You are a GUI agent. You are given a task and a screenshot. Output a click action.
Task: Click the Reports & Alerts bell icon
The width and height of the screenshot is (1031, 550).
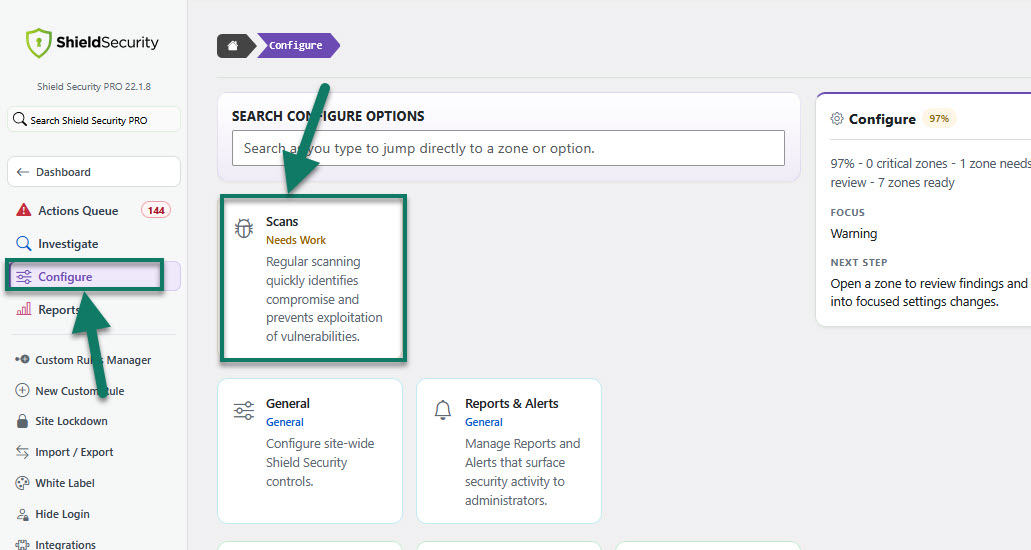point(443,410)
